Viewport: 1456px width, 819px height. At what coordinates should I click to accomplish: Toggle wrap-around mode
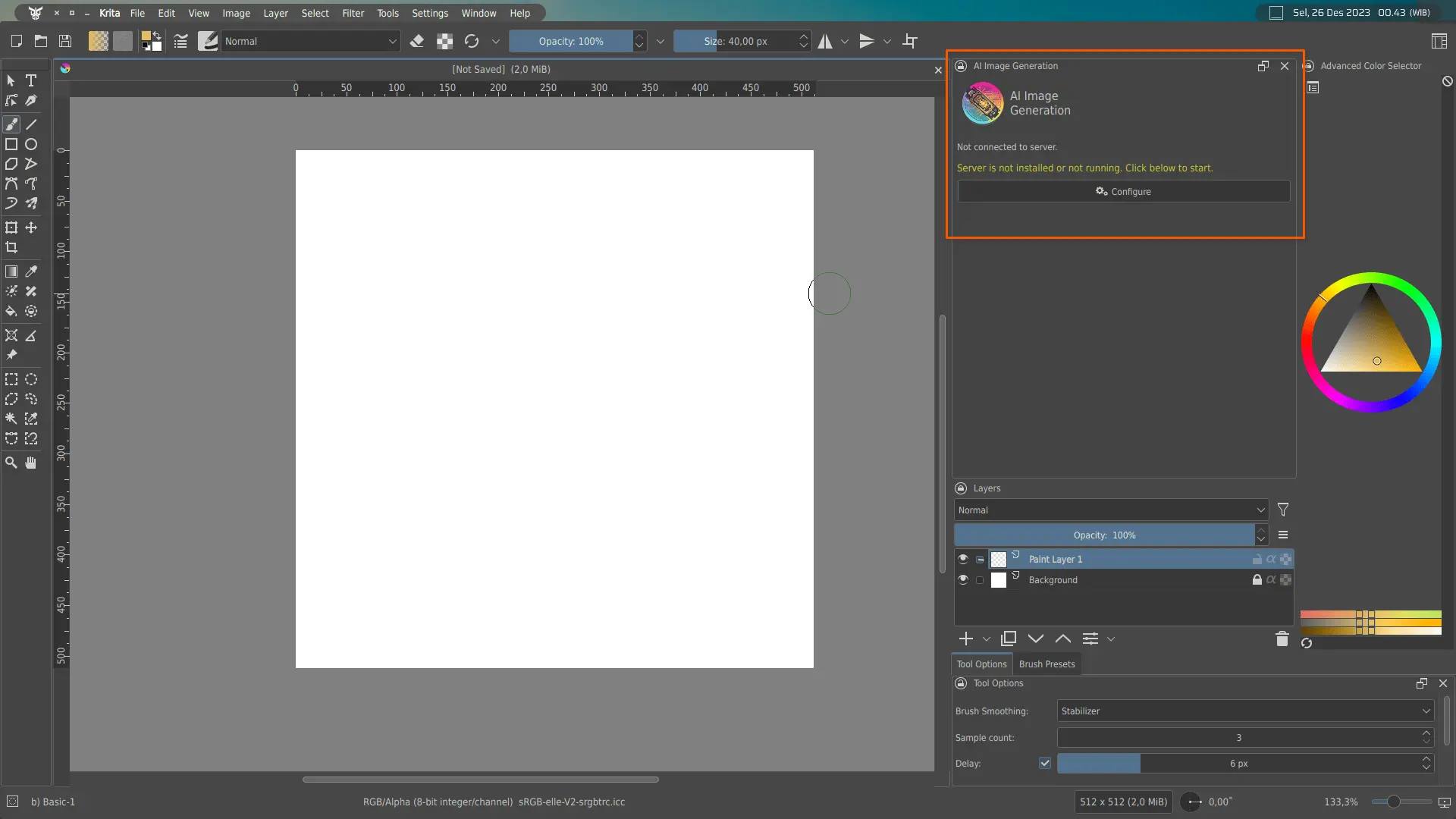910,41
